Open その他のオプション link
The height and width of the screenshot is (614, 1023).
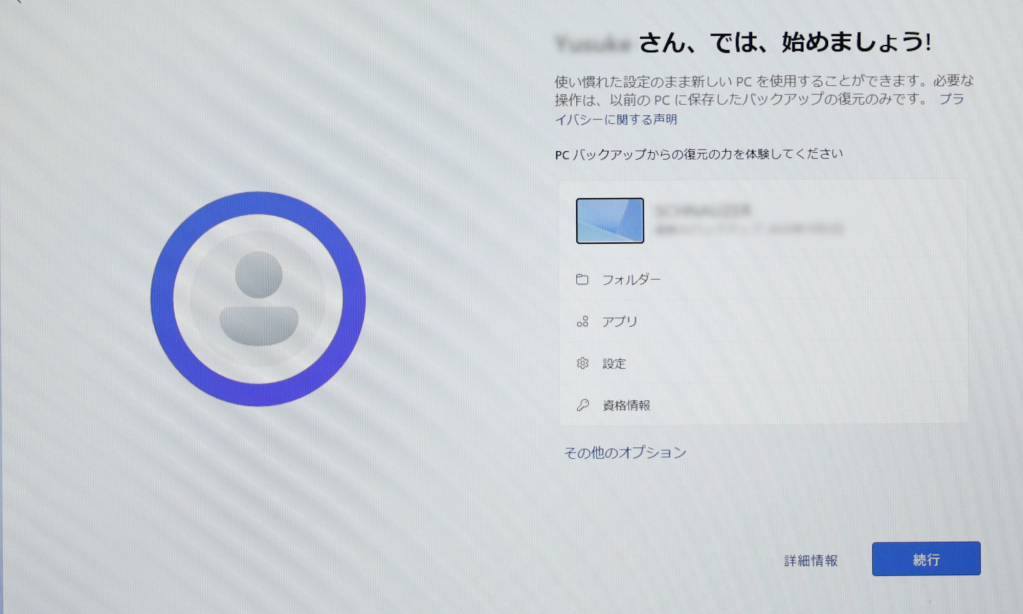(625, 453)
